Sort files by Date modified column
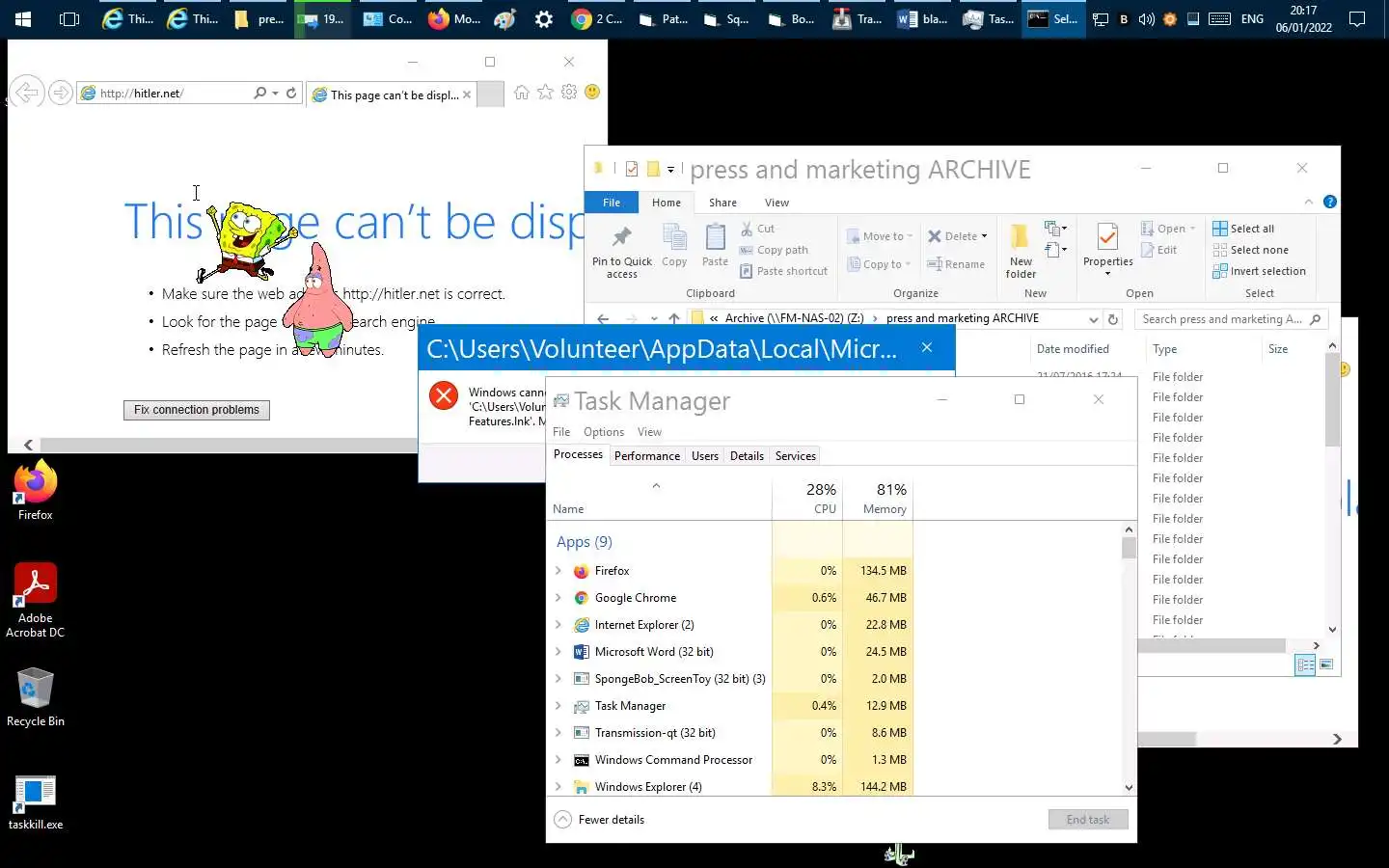Image resolution: width=1389 pixels, height=868 pixels. [1074, 349]
